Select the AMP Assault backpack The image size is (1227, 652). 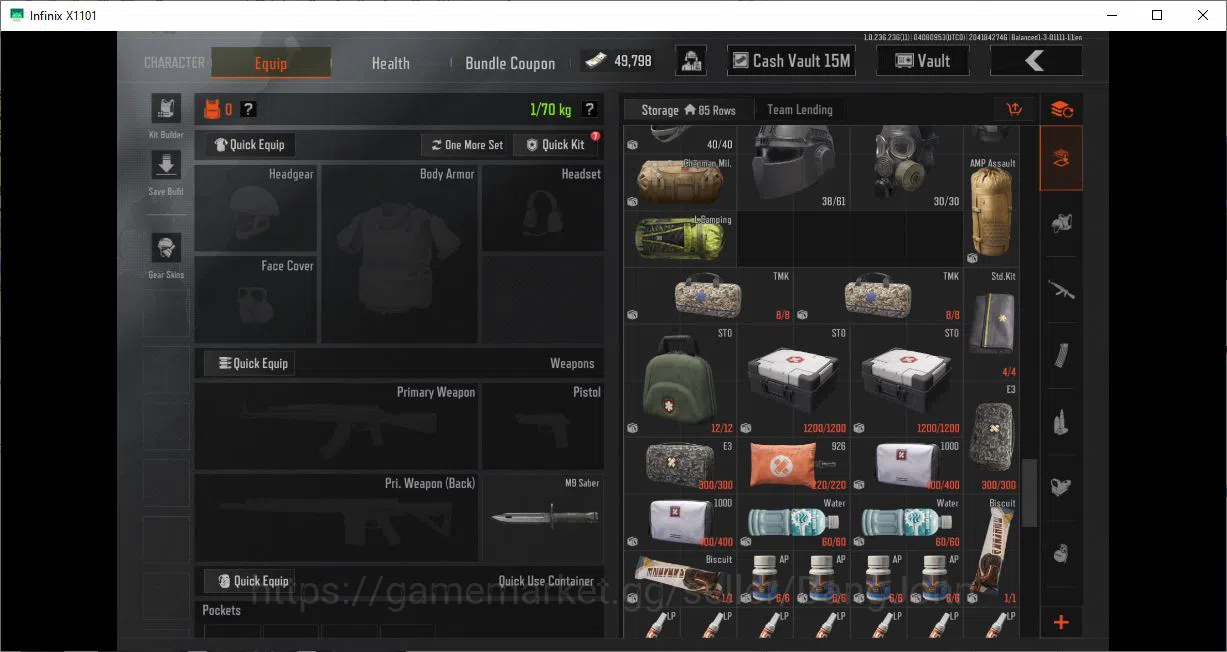tap(993, 211)
